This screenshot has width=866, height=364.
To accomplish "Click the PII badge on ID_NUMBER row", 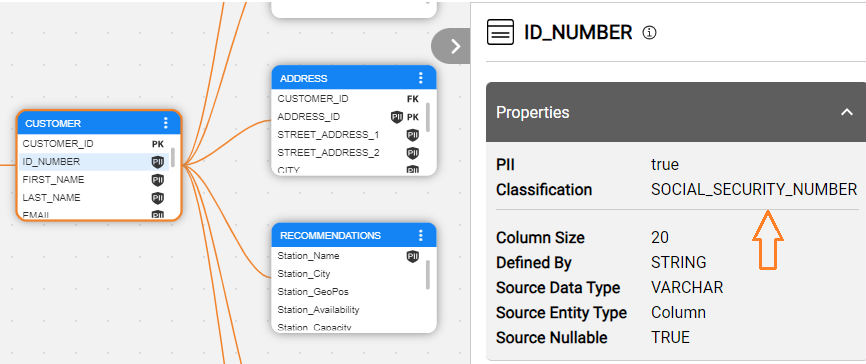I will (158, 162).
